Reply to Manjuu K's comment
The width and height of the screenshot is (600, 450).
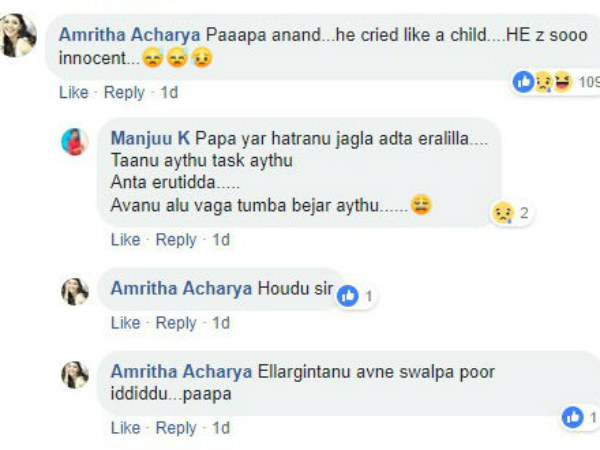[x=176, y=239]
